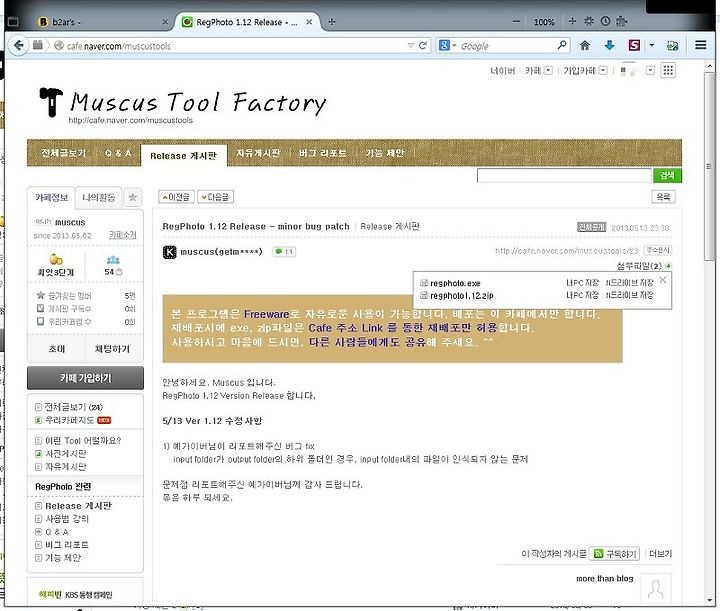
Task: Open 사용법 강의 in sidebar menu
Action: pyautogui.click(x=67, y=519)
